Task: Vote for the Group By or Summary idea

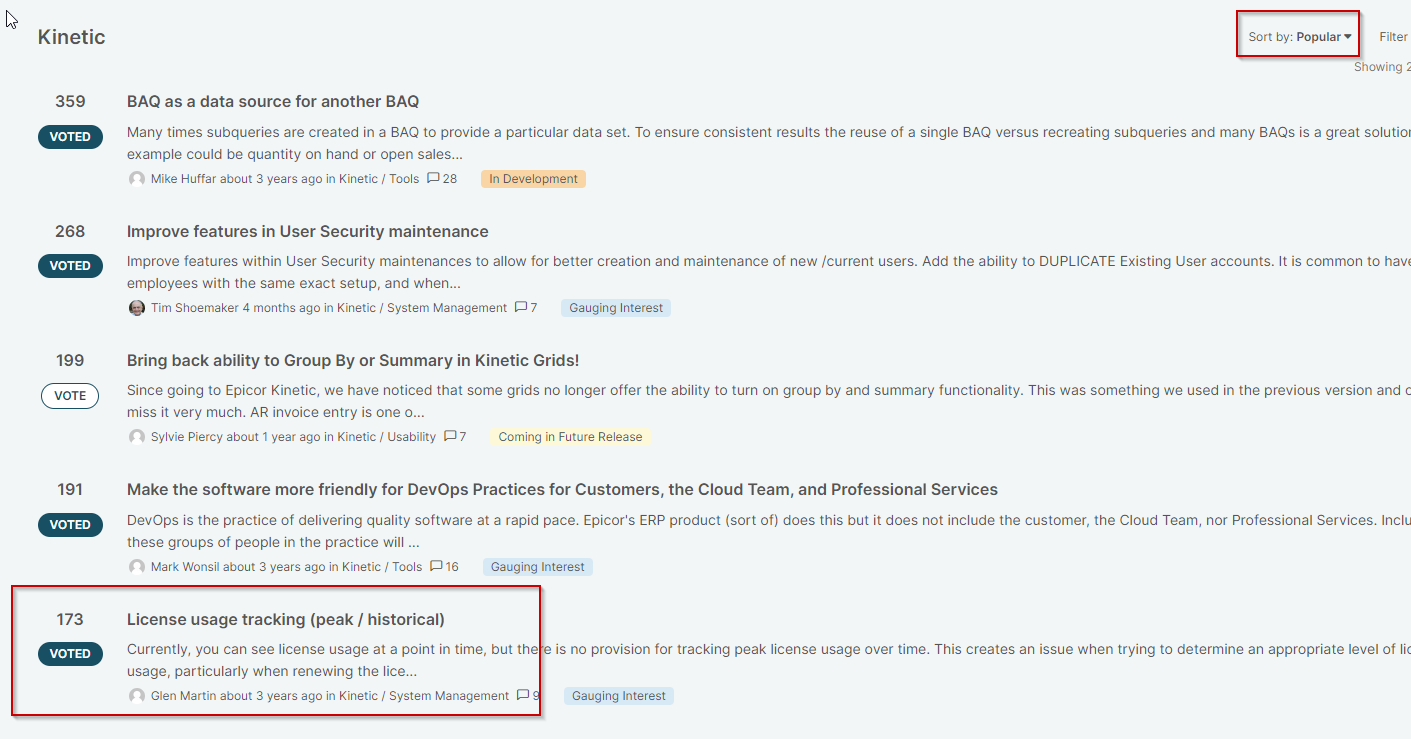Action: pyautogui.click(x=70, y=396)
